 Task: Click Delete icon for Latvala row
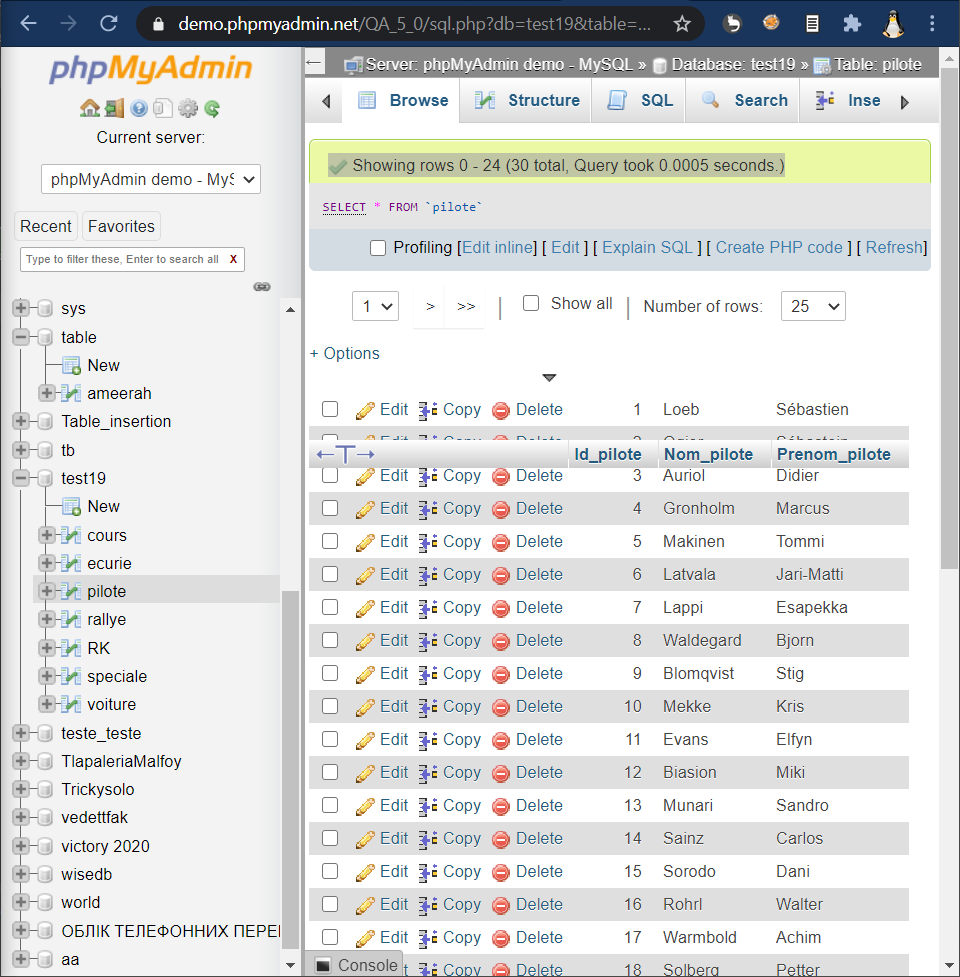(501, 575)
